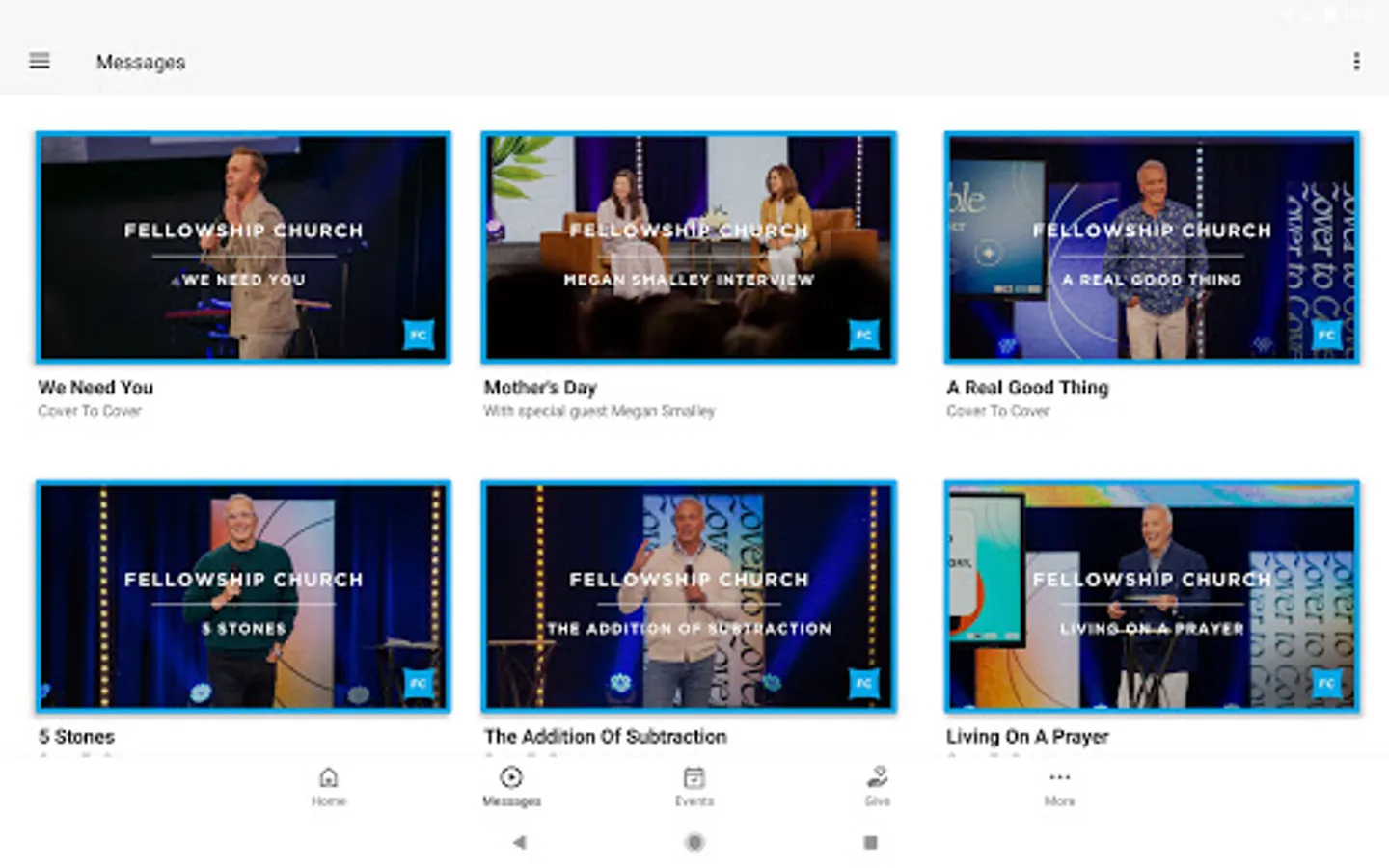Screen dimensions: 1389x868
Task: Click 'The Addition Of Subtraction' title
Action: [x=605, y=736]
